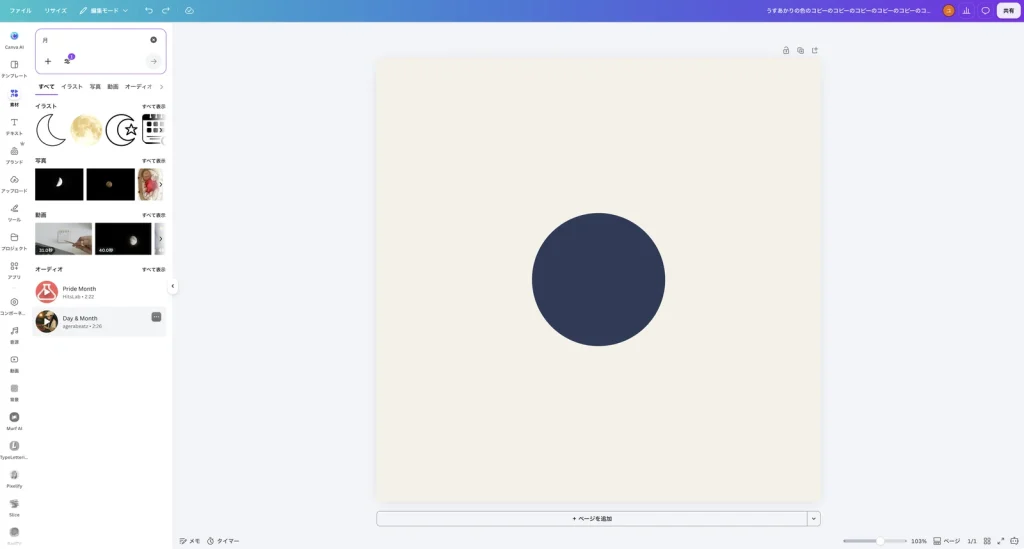Show all in the オーディオ section
Image resolution: width=1024 pixels, height=549 pixels.
coord(153,270)
